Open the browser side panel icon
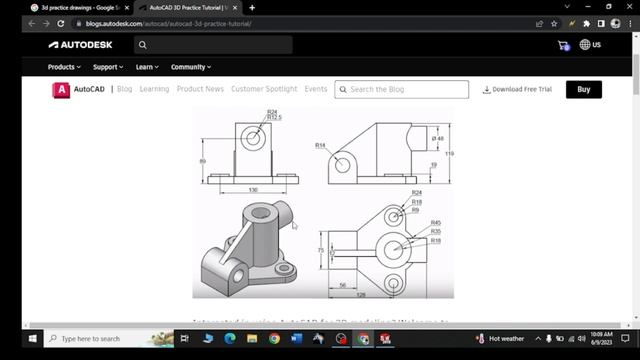 coord(601,24)
